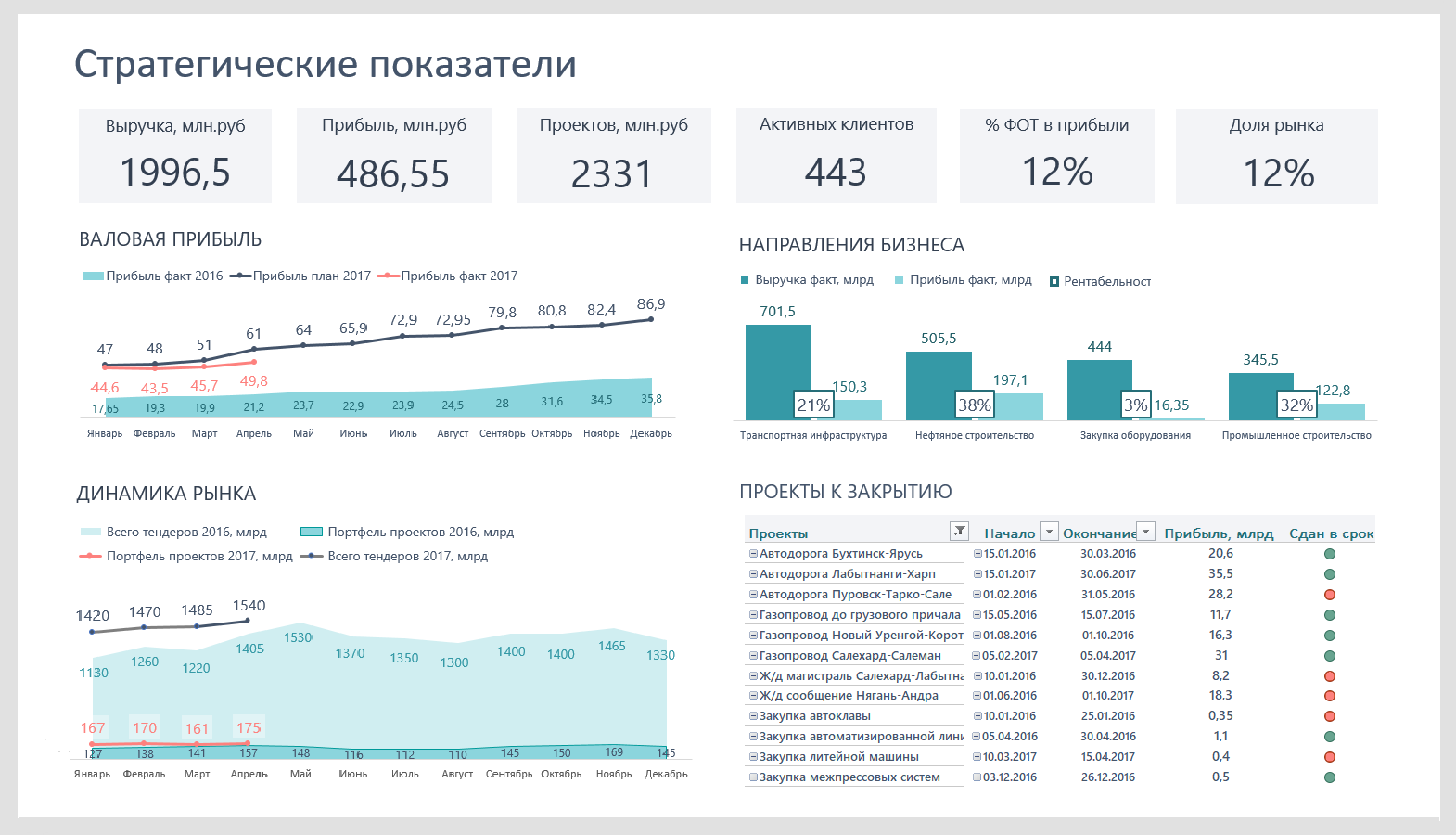
Task: Click Всего тендеров 2017 legend marker
Action: coord(312,557)
